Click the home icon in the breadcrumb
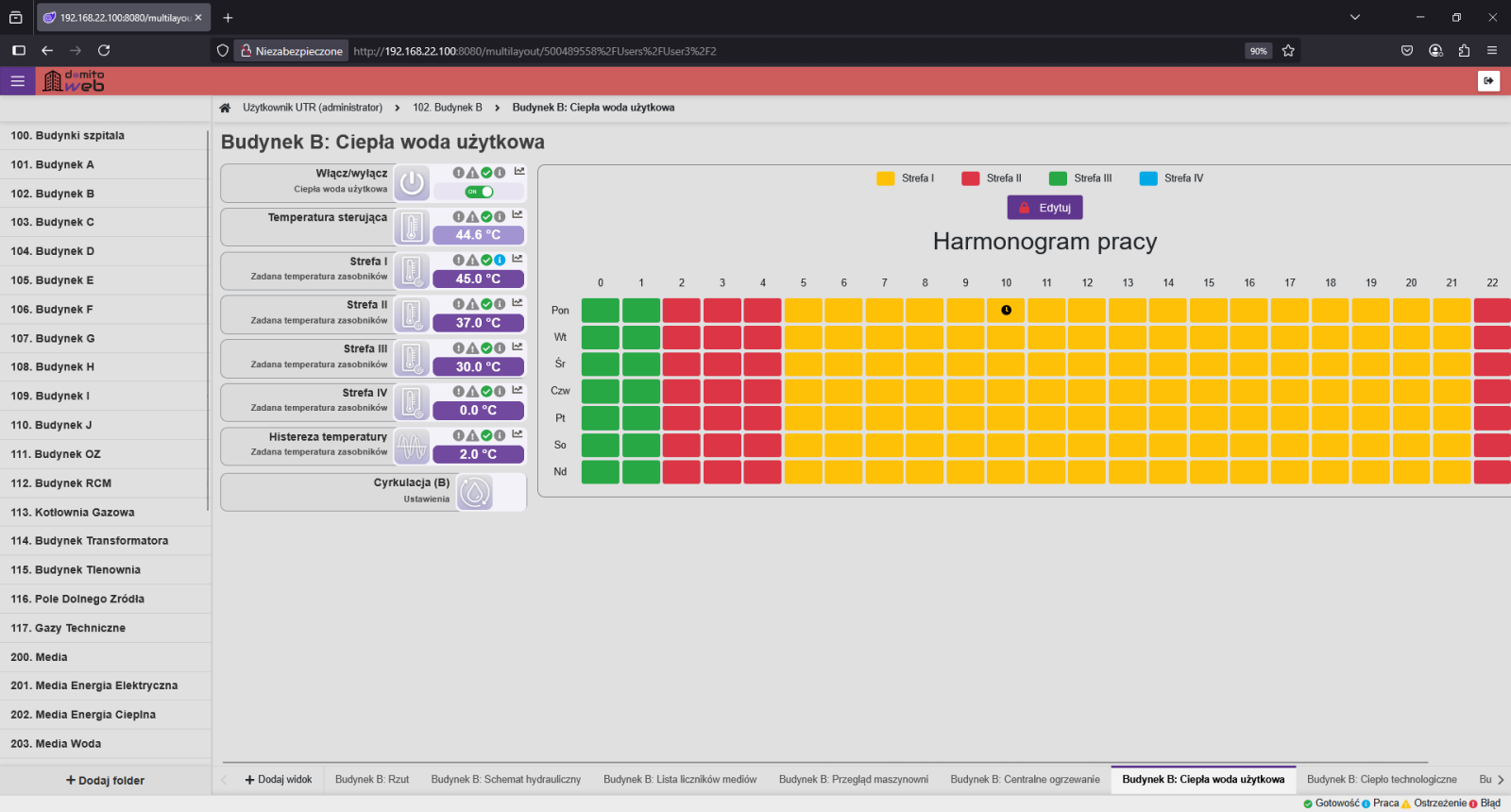The height and width of the screenshot is (812, 1511). pyautogui.click(x=225, y=108)
